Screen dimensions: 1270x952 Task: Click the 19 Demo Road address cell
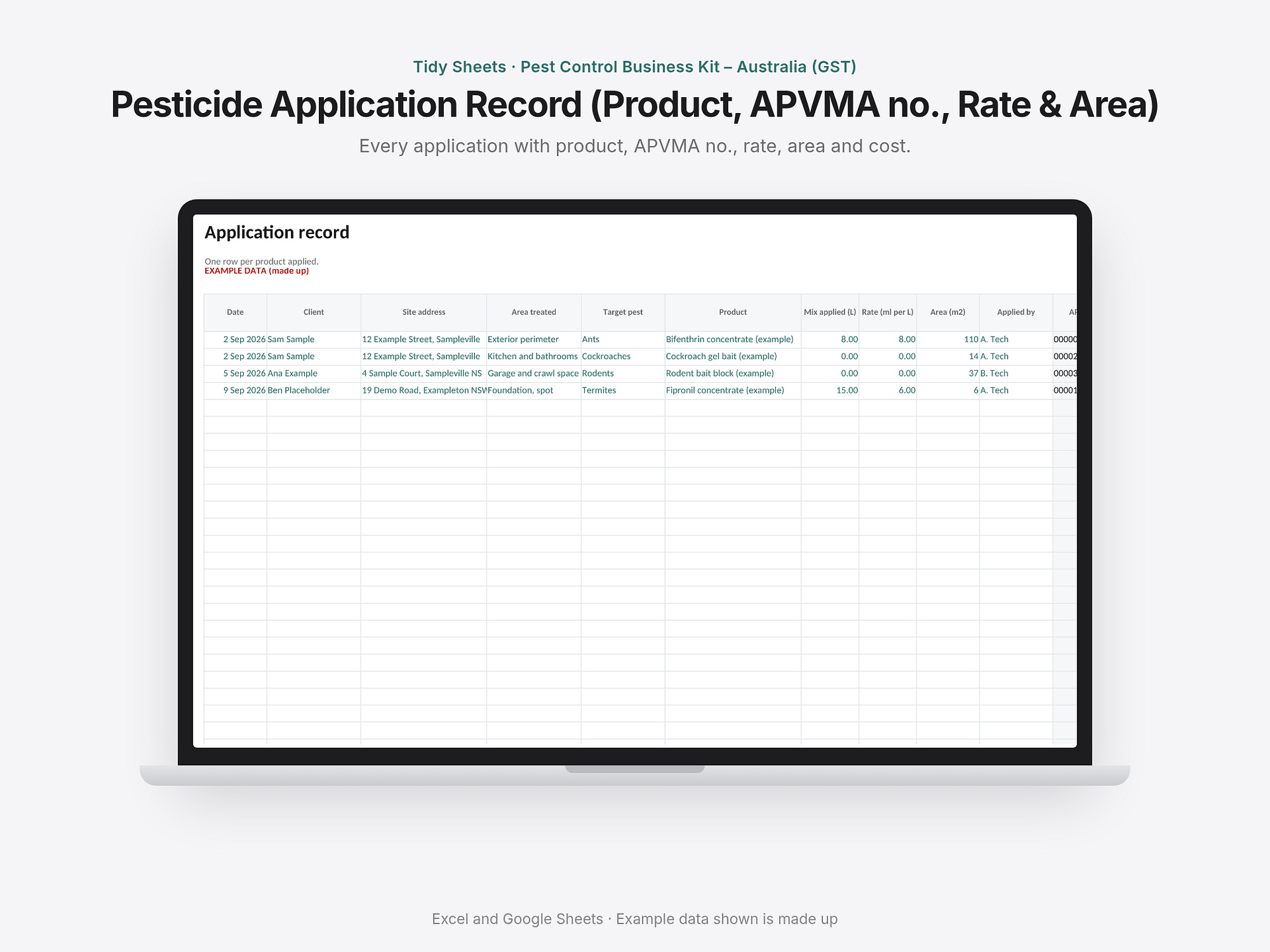click(x=423, y=391)
